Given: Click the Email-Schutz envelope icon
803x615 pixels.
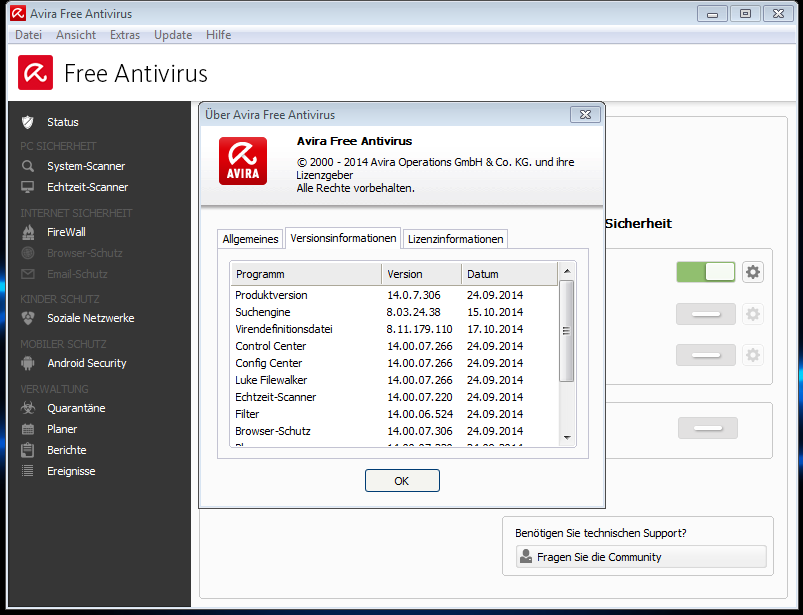Looking at the screenshot, I should pyautogui.click(x=28, y=274).
